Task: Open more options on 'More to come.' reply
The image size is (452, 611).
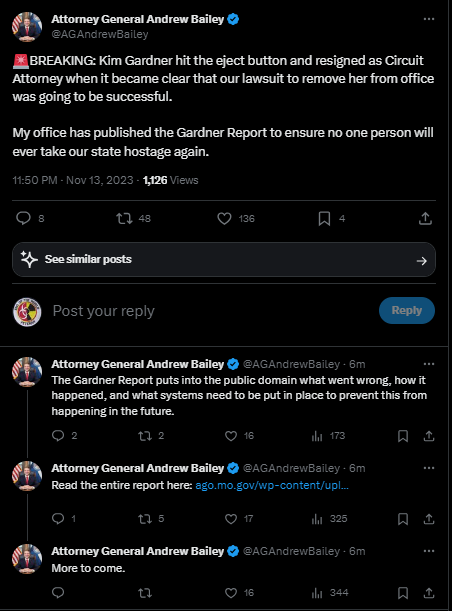Action: point(429,551)
